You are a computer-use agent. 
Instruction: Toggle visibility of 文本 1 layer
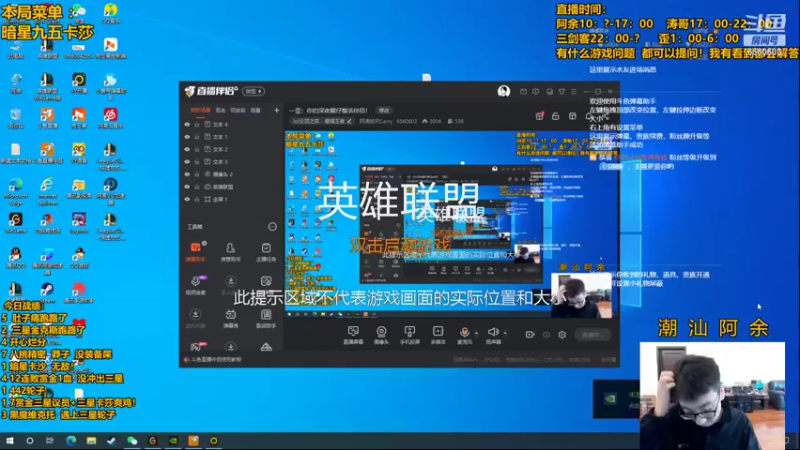pos(187,137)
